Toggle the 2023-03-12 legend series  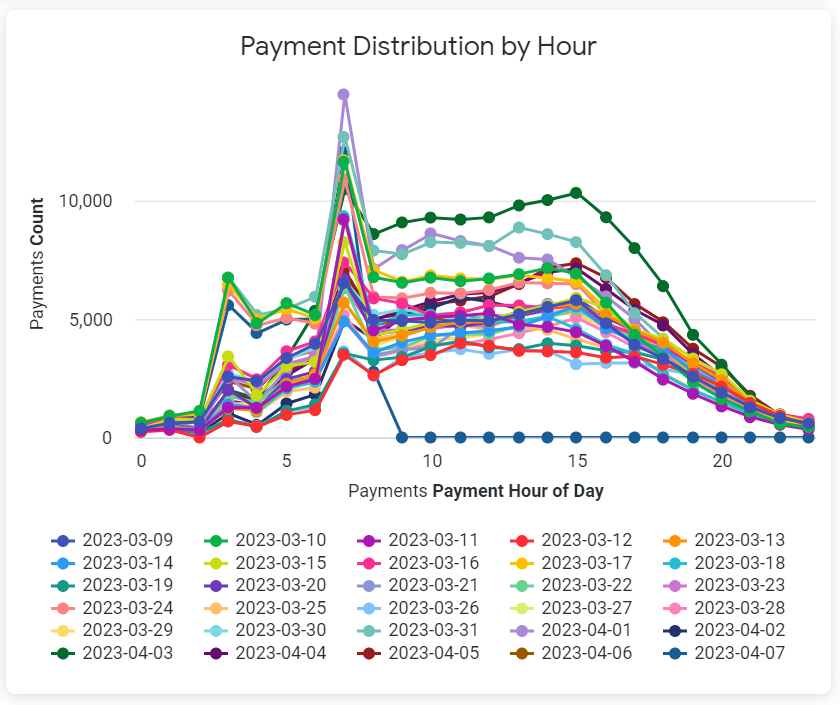(571, 540)
